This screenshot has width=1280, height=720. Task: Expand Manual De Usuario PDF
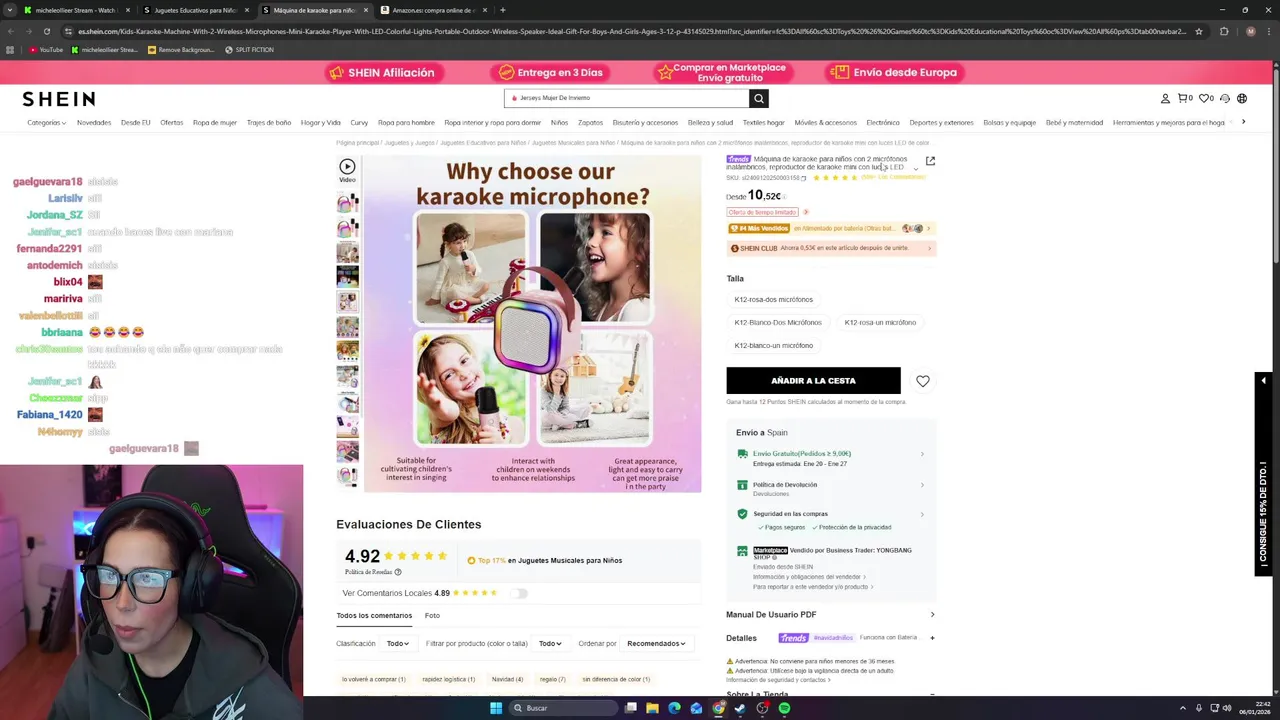(831, 614)
